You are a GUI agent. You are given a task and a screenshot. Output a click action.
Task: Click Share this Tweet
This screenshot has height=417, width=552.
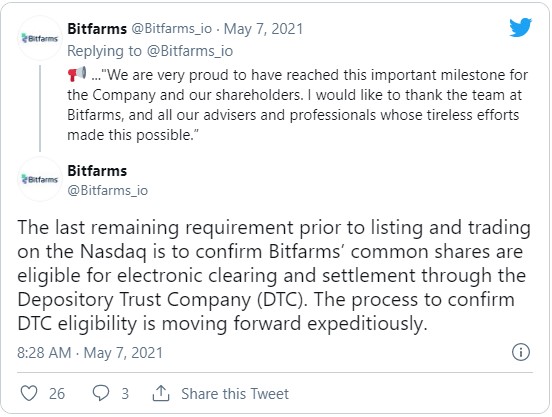(235, 393)
